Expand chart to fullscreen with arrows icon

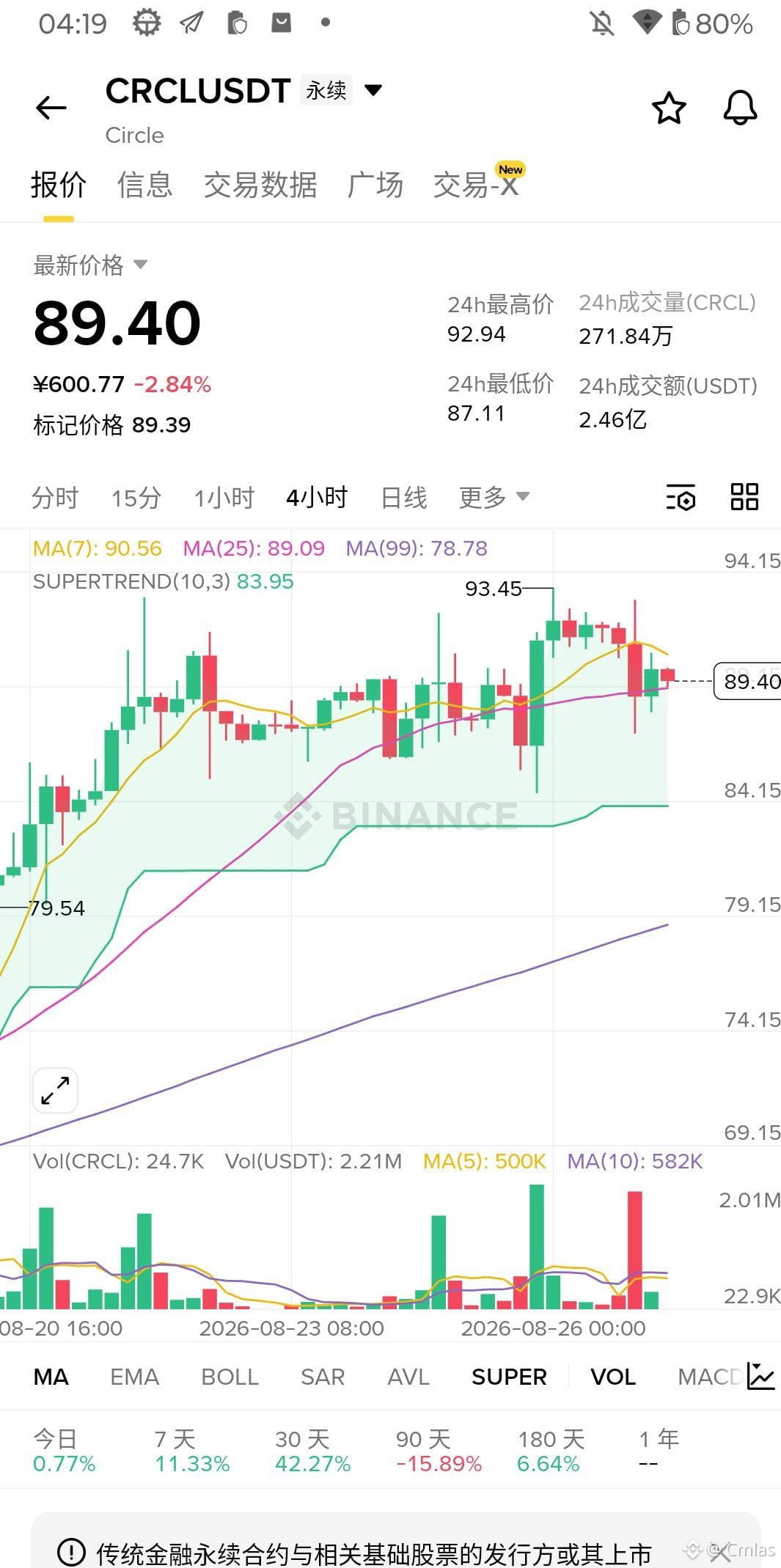point(55,1090)
